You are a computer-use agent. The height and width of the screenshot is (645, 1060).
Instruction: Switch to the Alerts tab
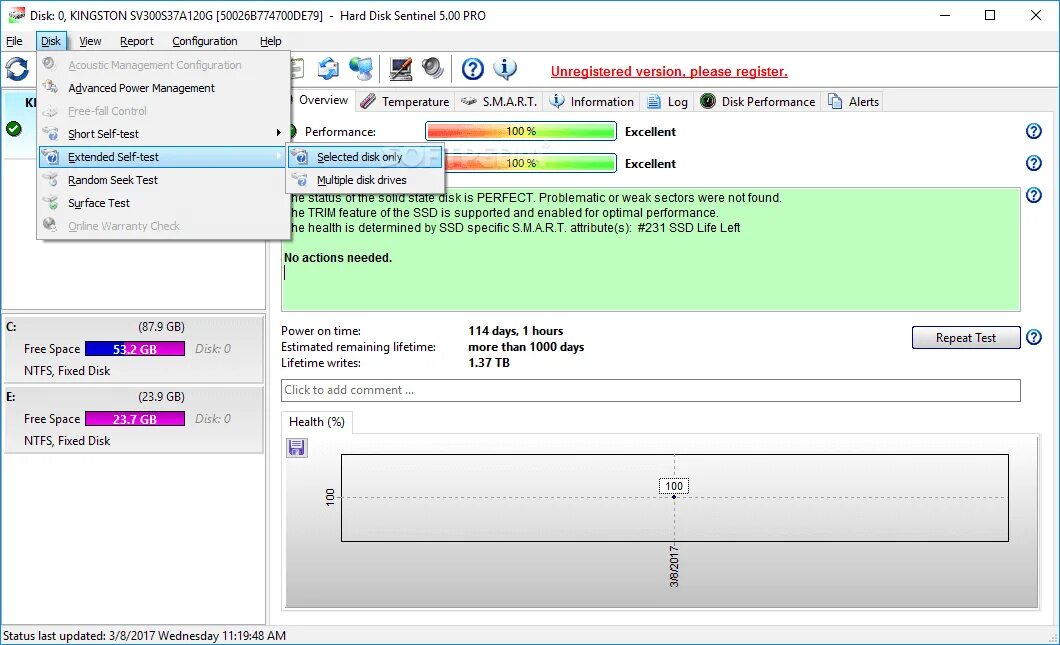854,101
